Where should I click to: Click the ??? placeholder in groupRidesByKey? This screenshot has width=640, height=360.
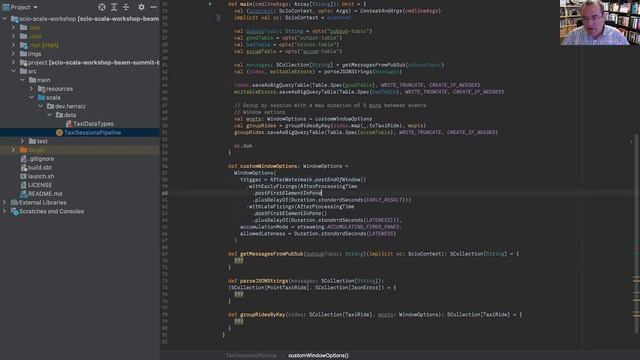coord(239,321)
